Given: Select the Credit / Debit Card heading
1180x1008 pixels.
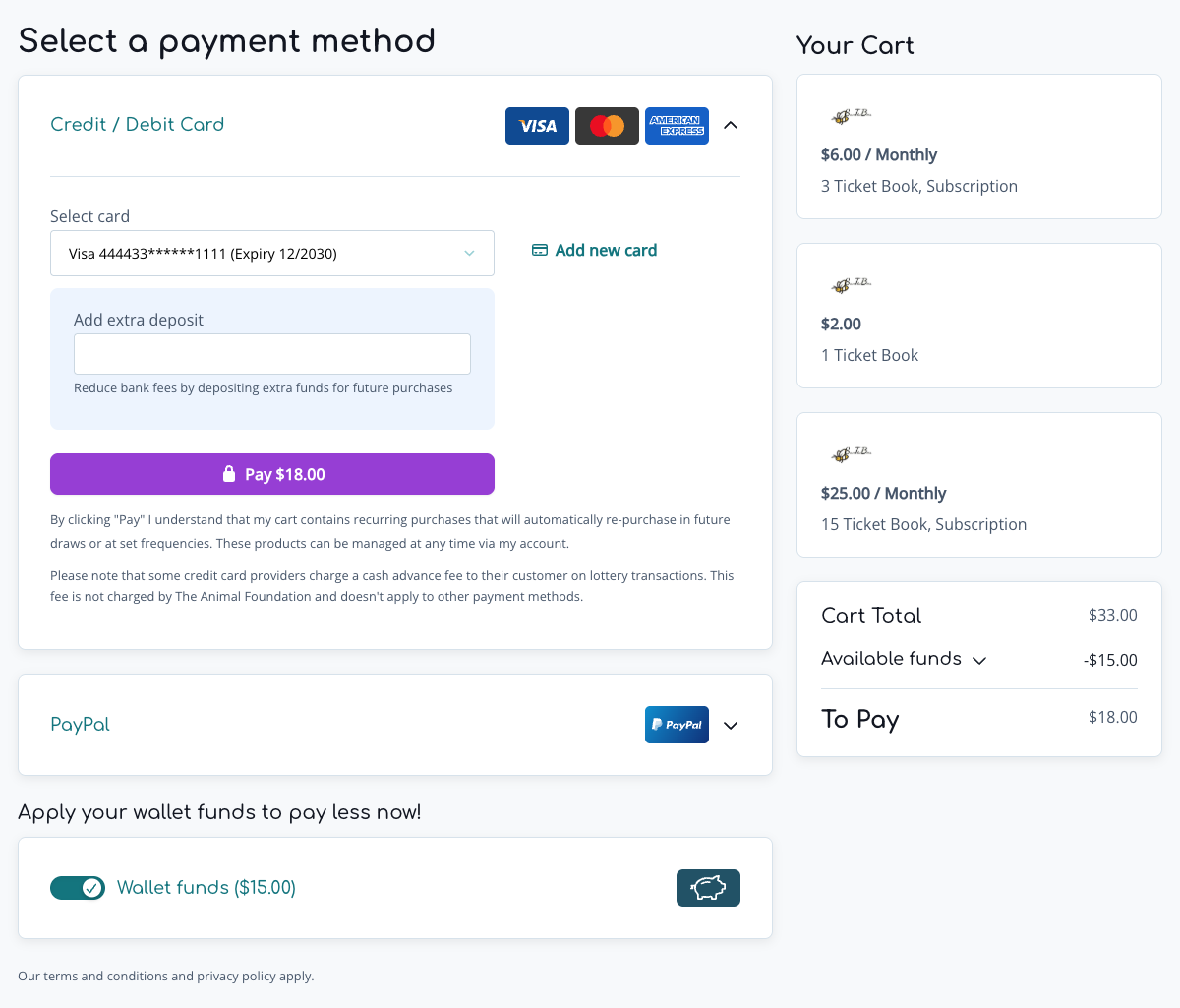Looking at the screenshot, I should pyautogui.click(x=138, y=124).
